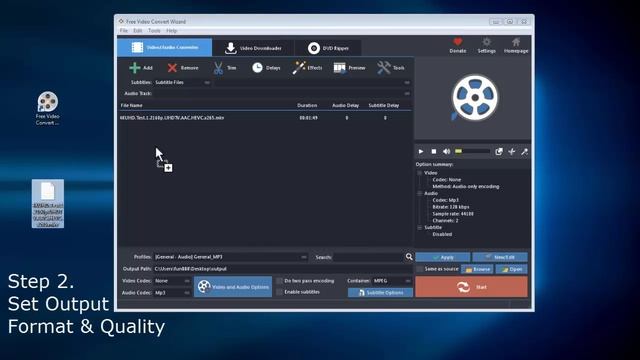Click the pin icon in preview controls
Screen dimensions: 640x360
pyautogui.click(x=524, y=151)
